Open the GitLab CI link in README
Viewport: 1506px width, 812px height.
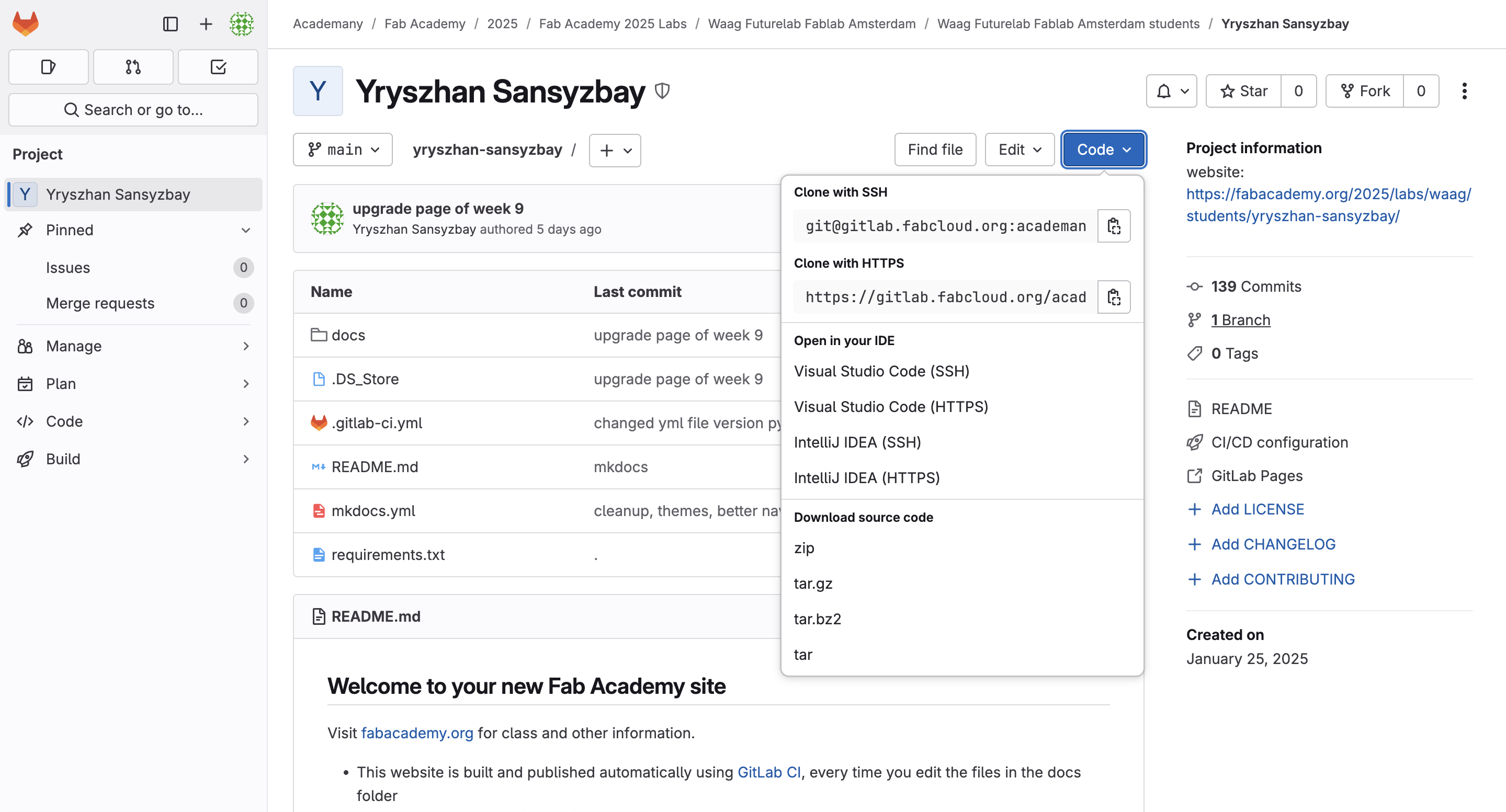pos(769,772)
